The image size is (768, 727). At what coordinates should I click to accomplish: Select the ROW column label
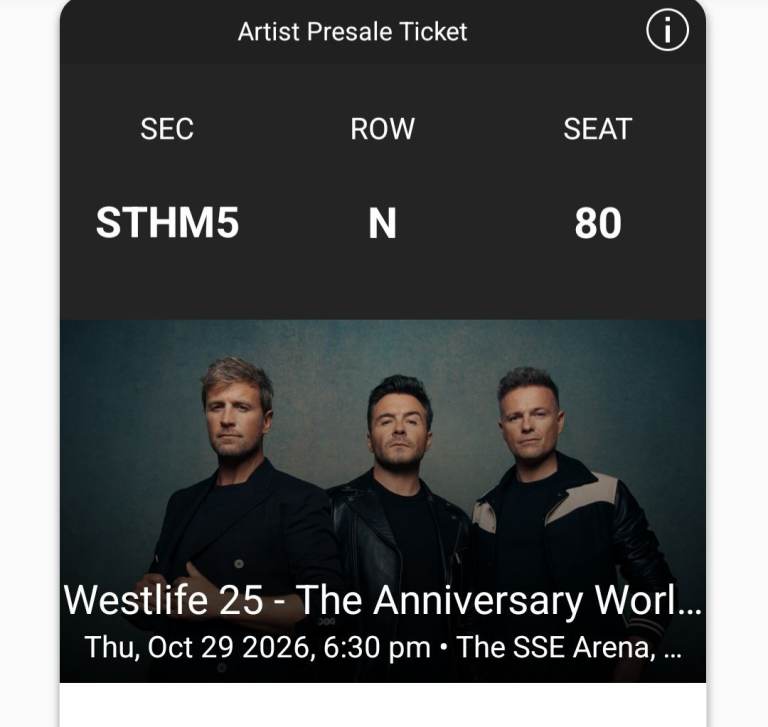click(383, 129)
